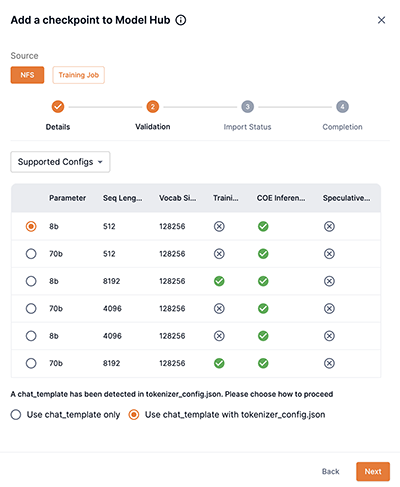Open the Supported Configs dropdown
Viewport: 400px width, 487px height.
click(60, 162)
